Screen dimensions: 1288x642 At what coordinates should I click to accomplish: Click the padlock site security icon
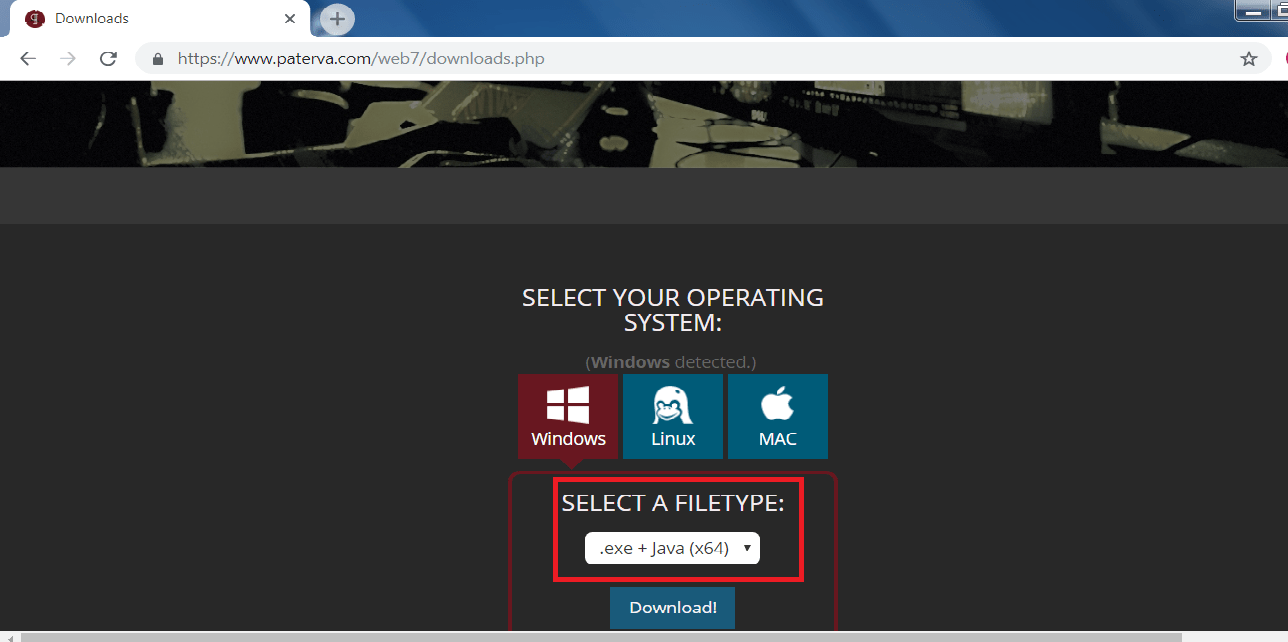coord(157,59)
